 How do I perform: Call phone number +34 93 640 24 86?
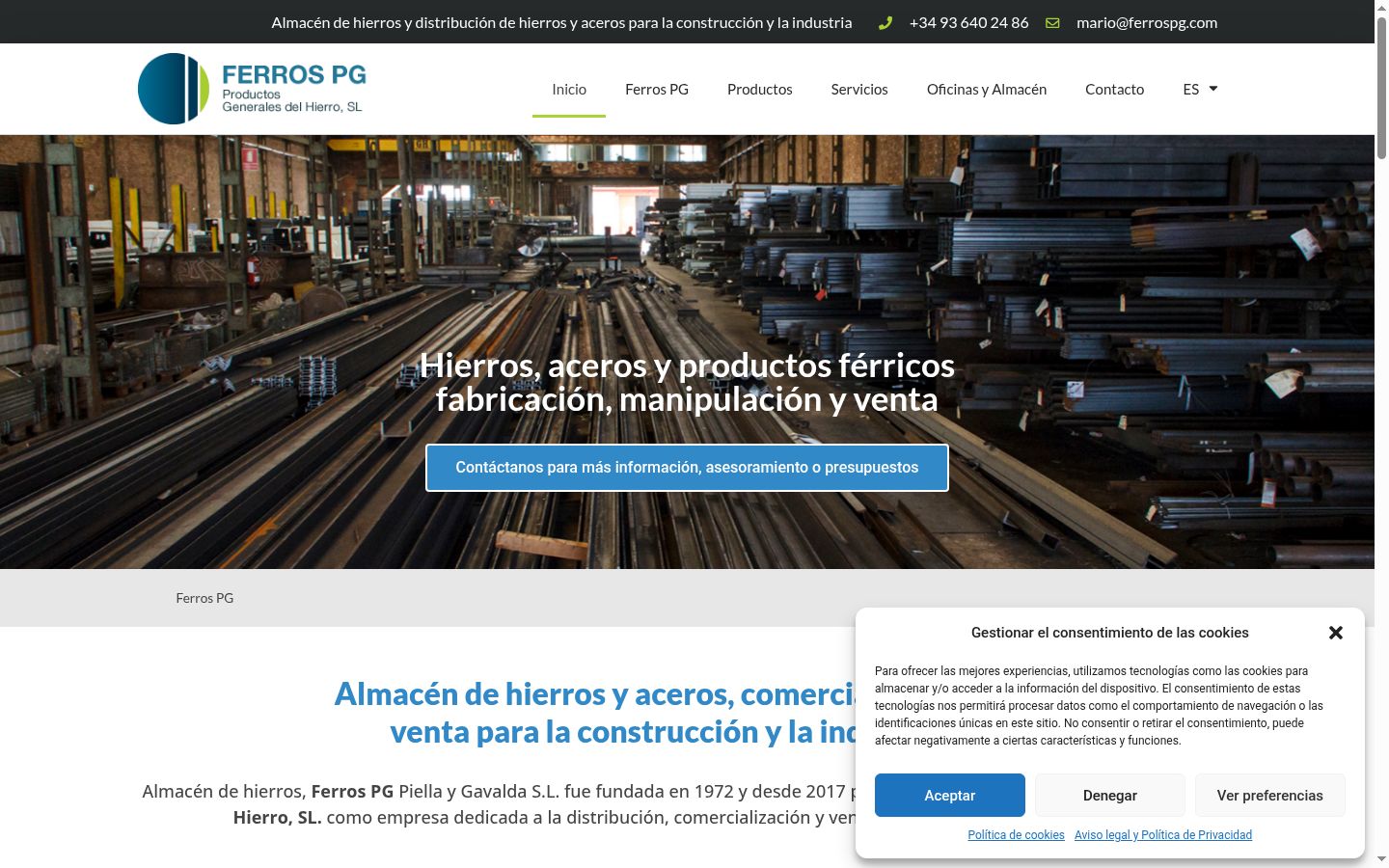[968, 22]
